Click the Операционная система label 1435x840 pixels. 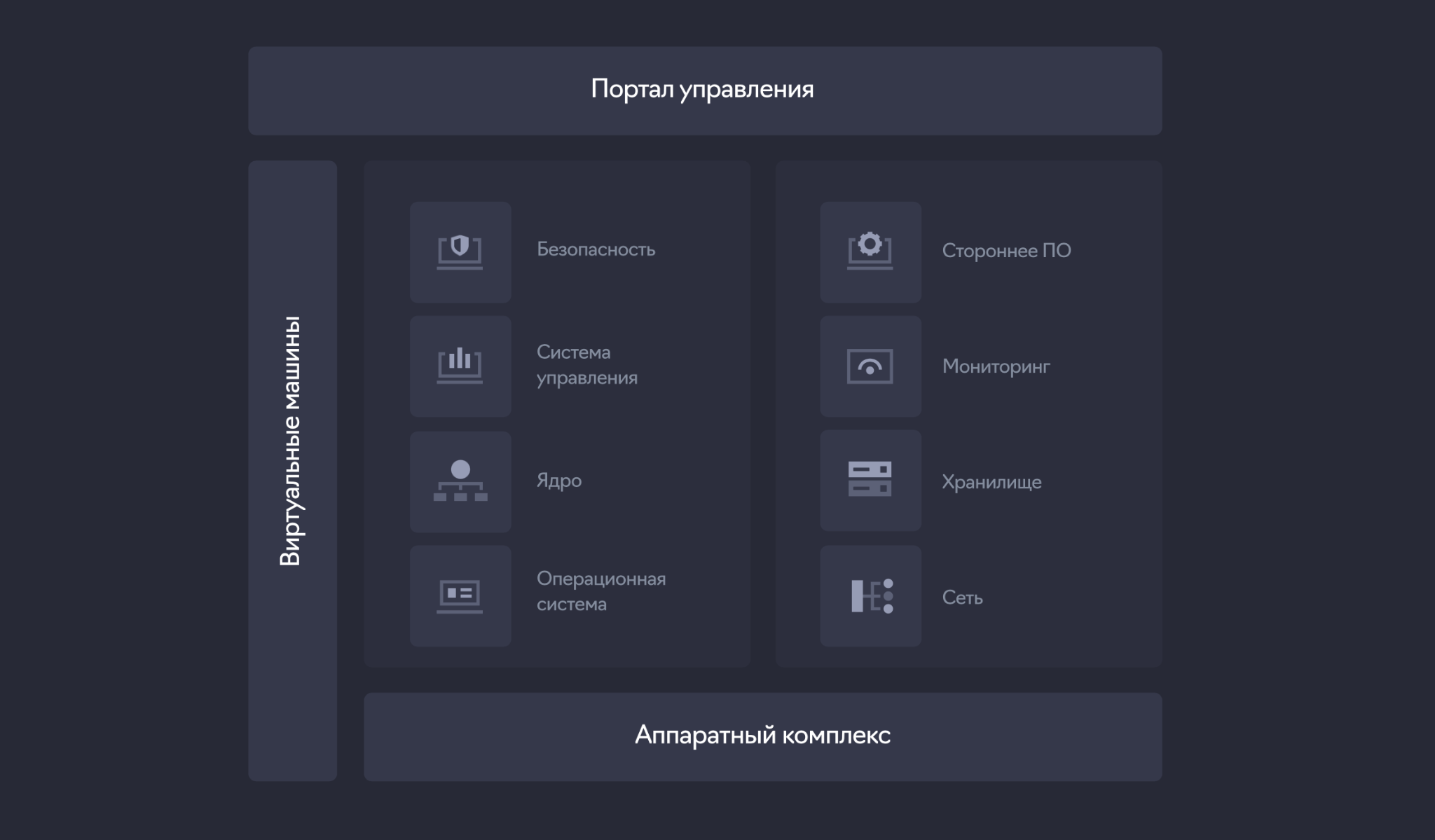[600, 591]
